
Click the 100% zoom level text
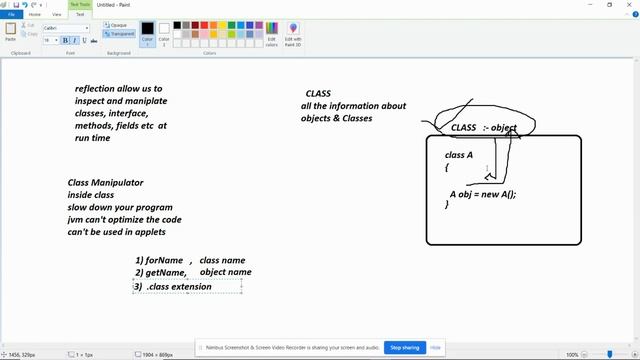572,355
